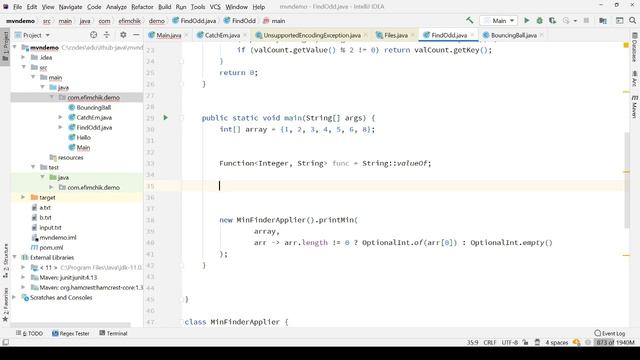Expand Scratches and Consoles
This screenshot has width=640, height=360.
pos(14,297)
